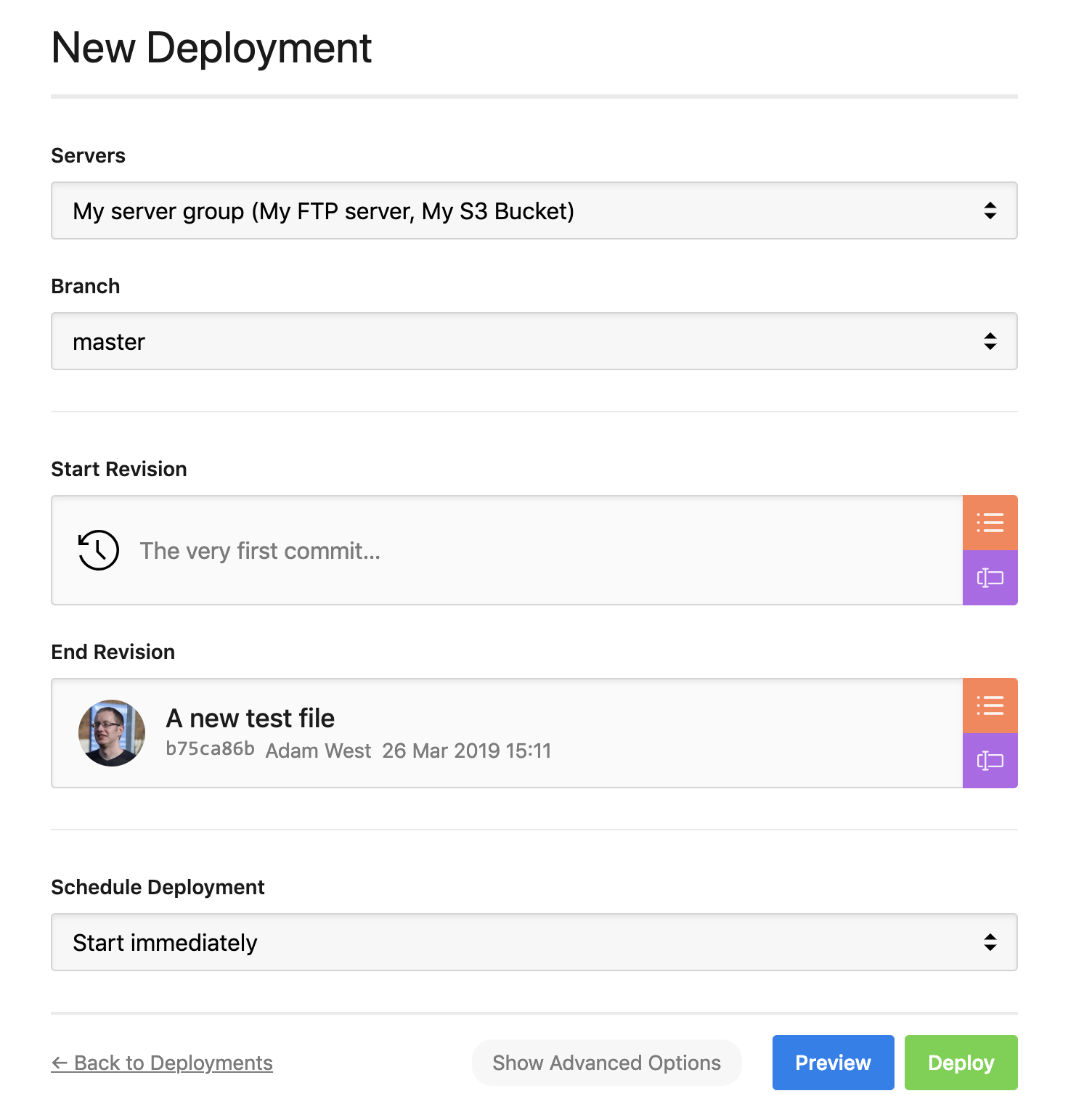Click the arrows icon on Branch select
The height and width of the screenshot is (1112, 1092).
(x=990, y=341)
